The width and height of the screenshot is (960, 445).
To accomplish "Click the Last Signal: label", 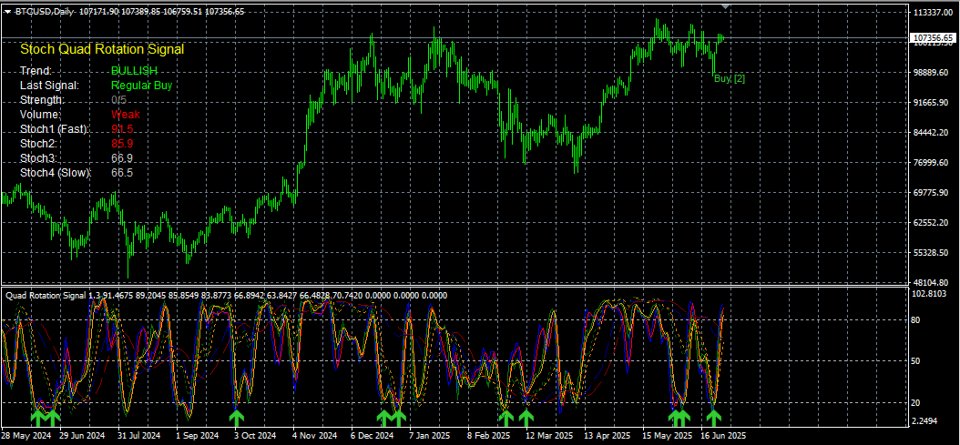I will (x=50, y=85).
